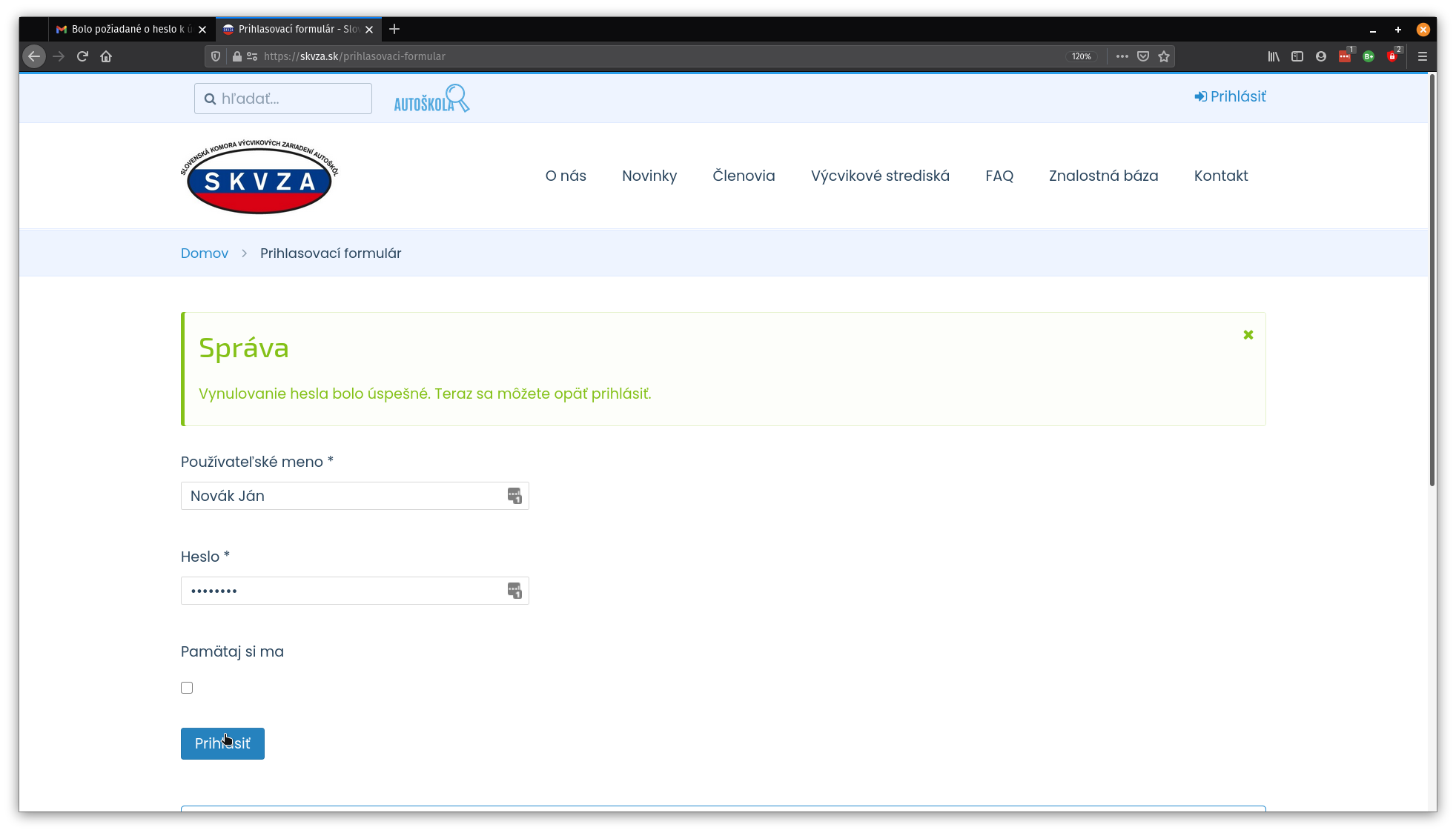
Task: Reload the page with the refresh icon
Action: coord(82,56)
